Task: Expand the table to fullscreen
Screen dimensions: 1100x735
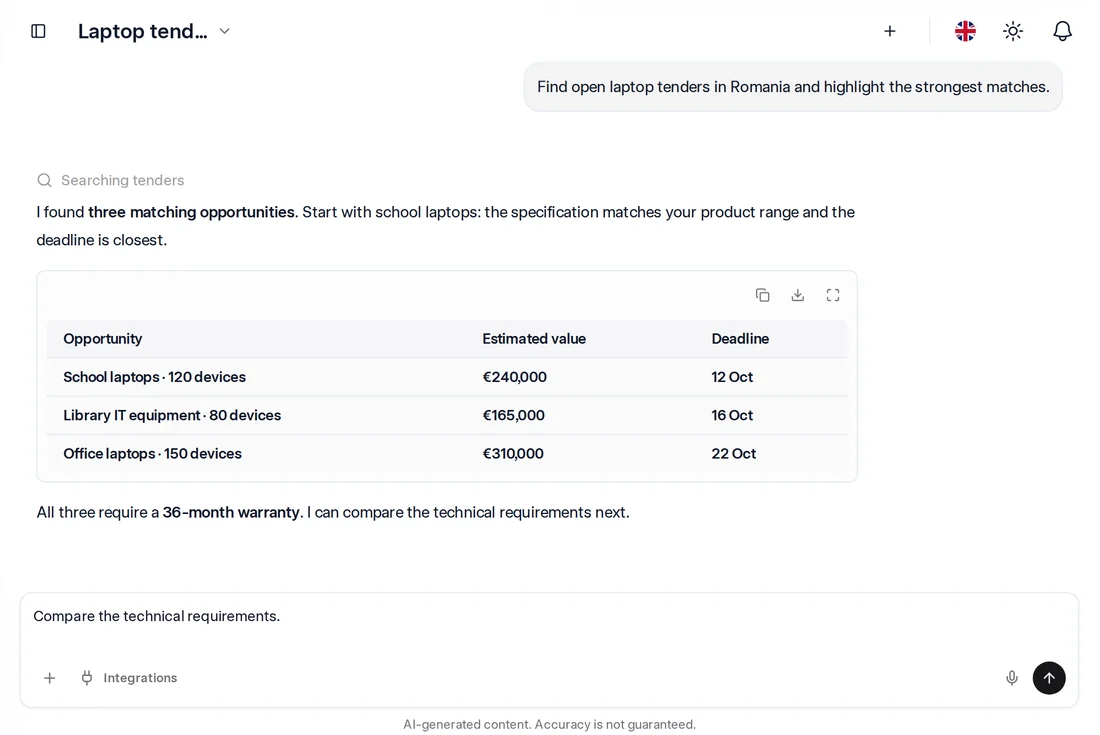Action: pyautogui.click(x=833, y=295)
